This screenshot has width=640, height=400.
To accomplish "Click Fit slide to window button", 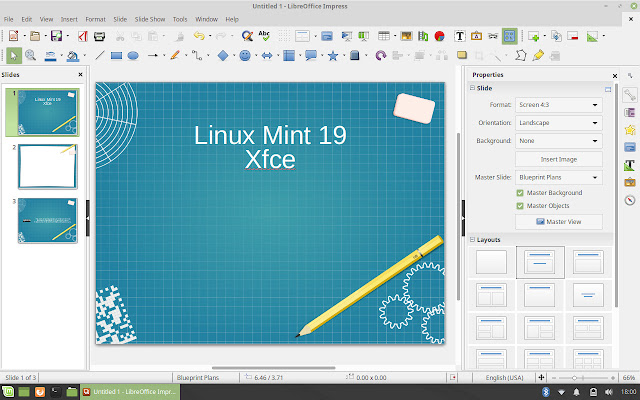I will click(541, 378).
